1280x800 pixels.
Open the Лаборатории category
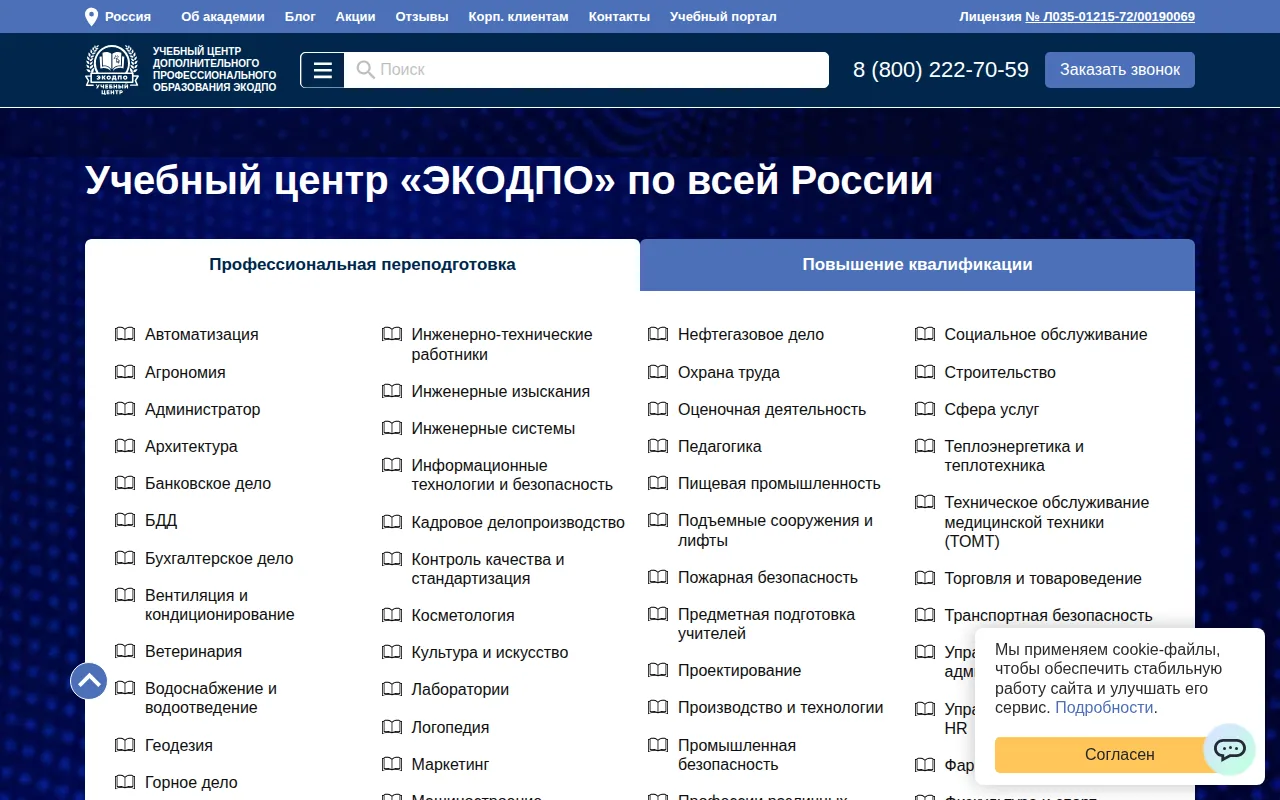460,689
